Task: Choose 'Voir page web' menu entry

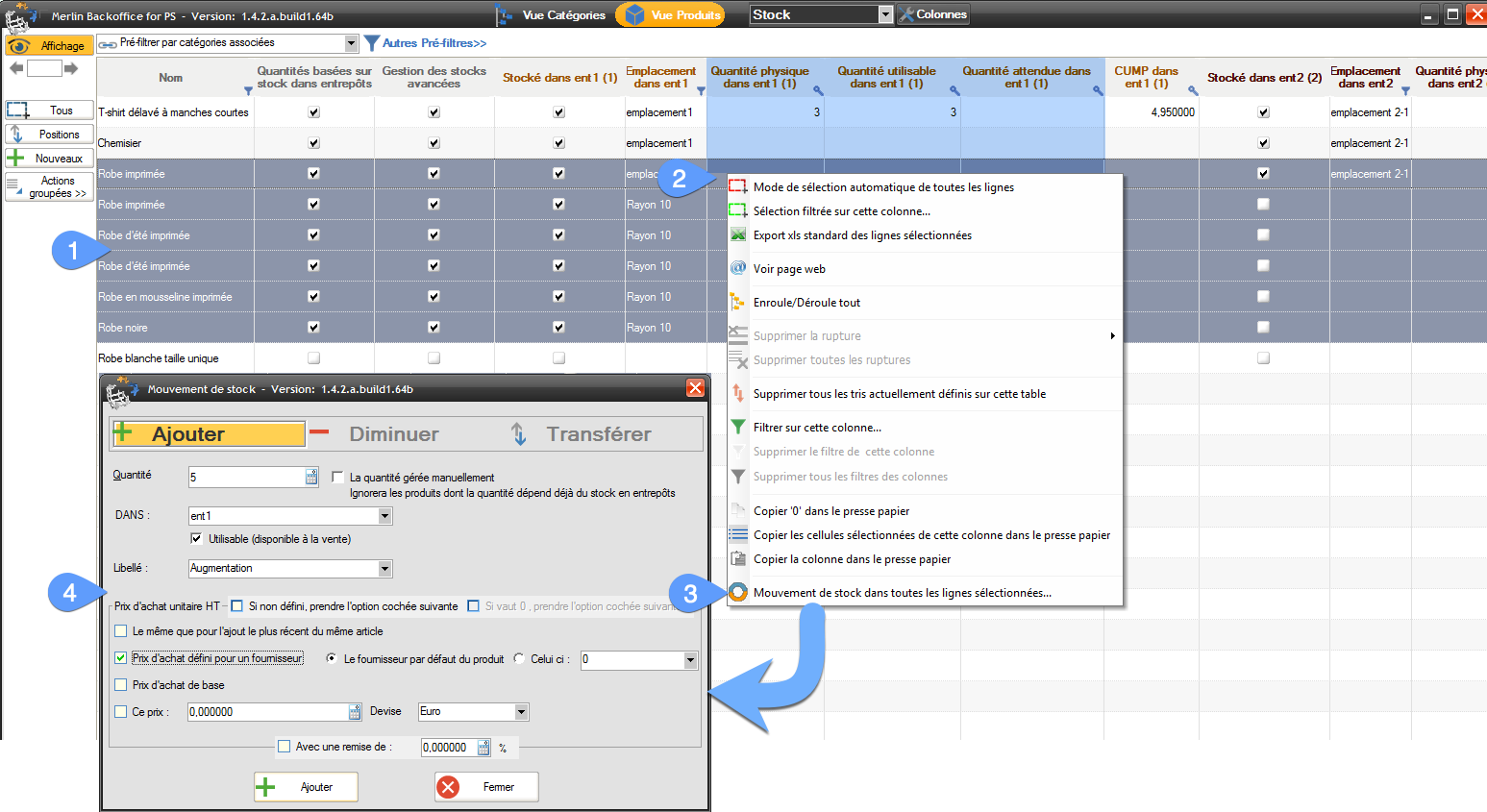Action: (x=789, y=269)
